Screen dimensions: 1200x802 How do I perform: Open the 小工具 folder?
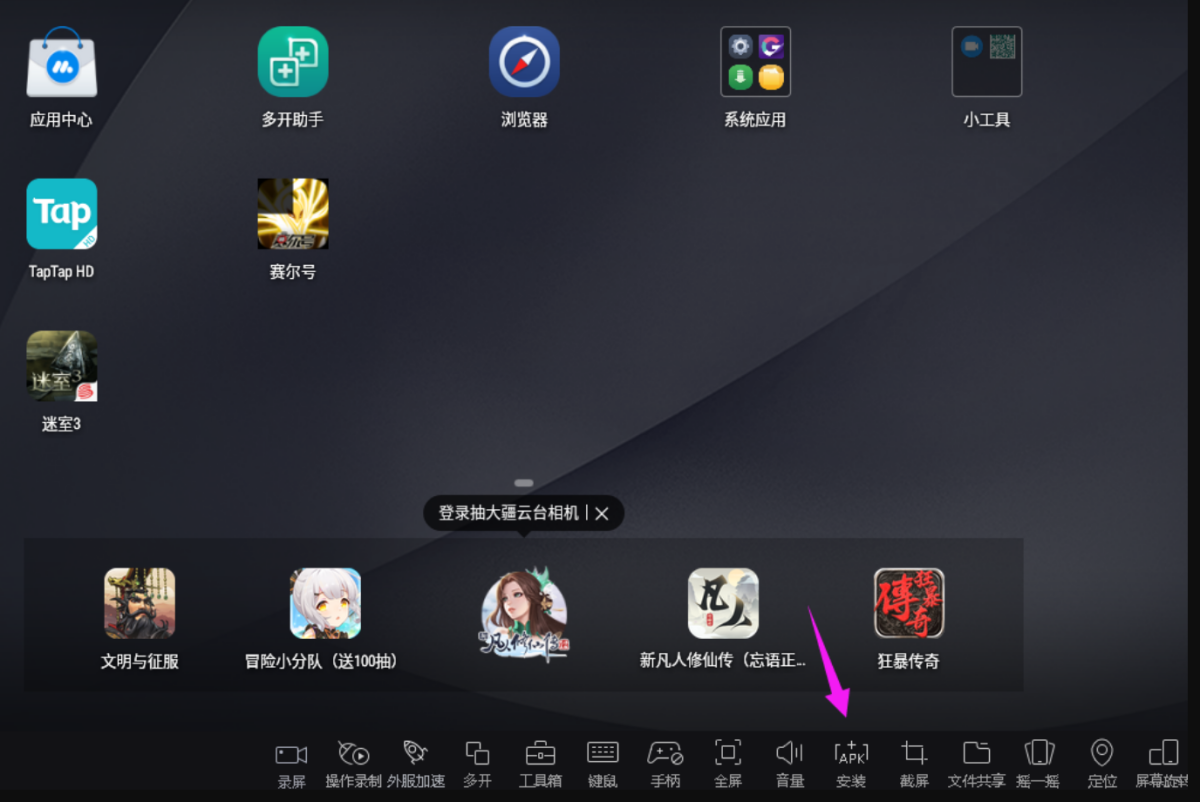pos(987,62)
